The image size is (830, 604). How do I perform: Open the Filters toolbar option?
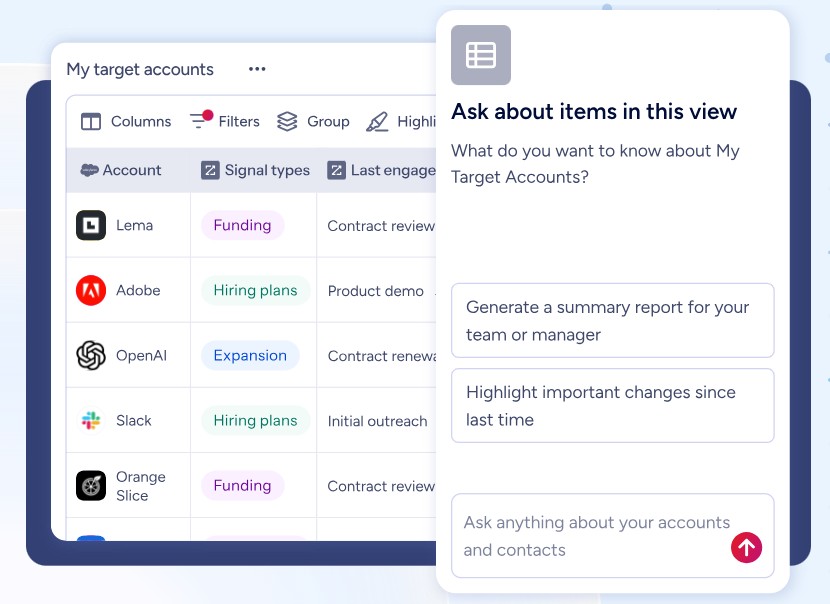tap(225, 121)
